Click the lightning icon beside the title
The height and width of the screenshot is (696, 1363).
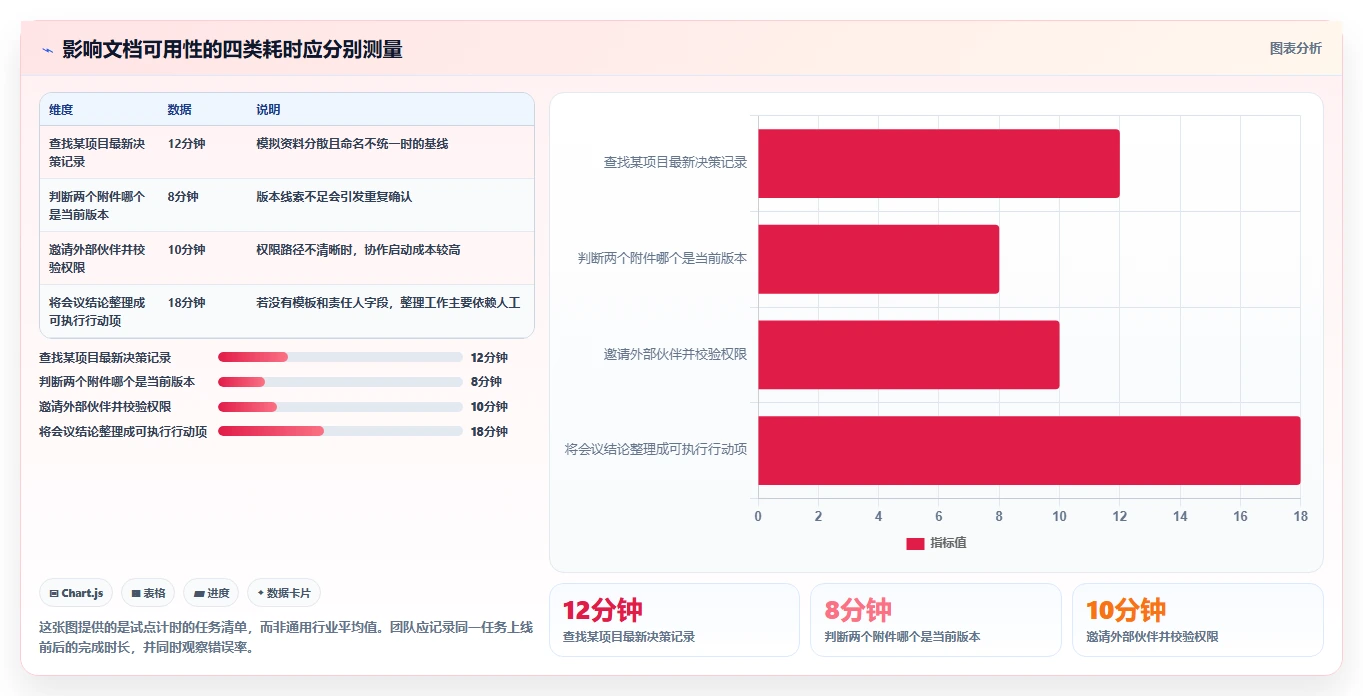[47, 50]
